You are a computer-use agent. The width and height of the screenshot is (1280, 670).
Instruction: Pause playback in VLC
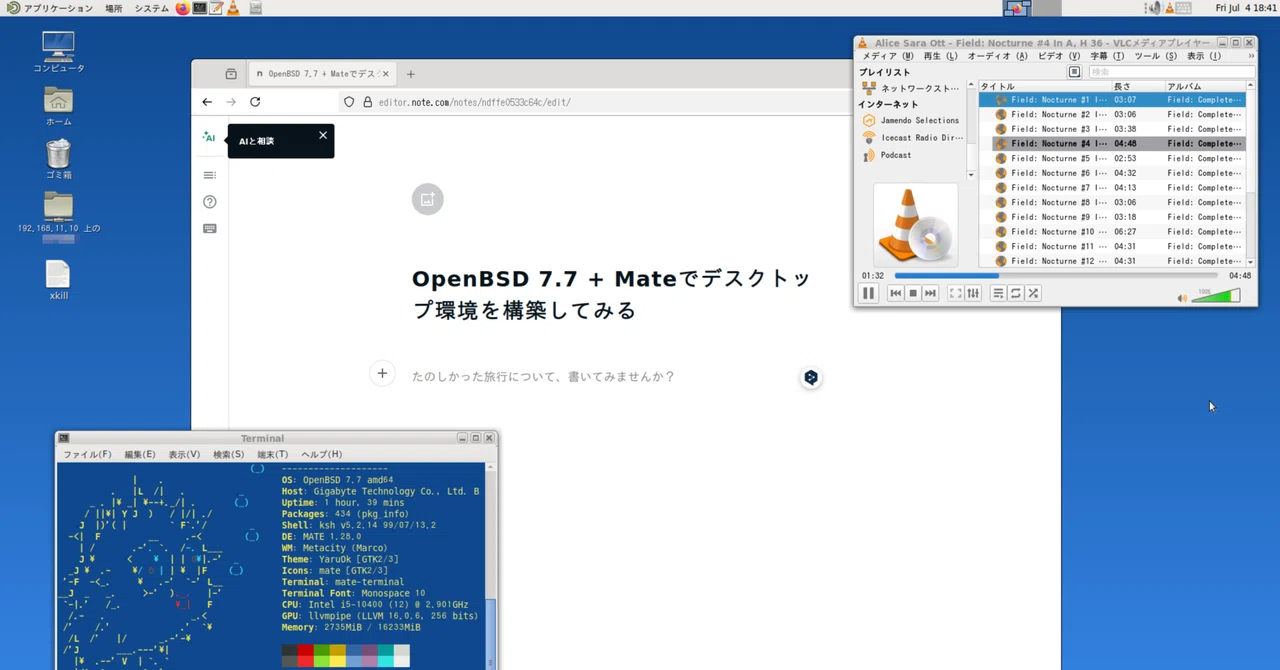[x=868, y=293]
